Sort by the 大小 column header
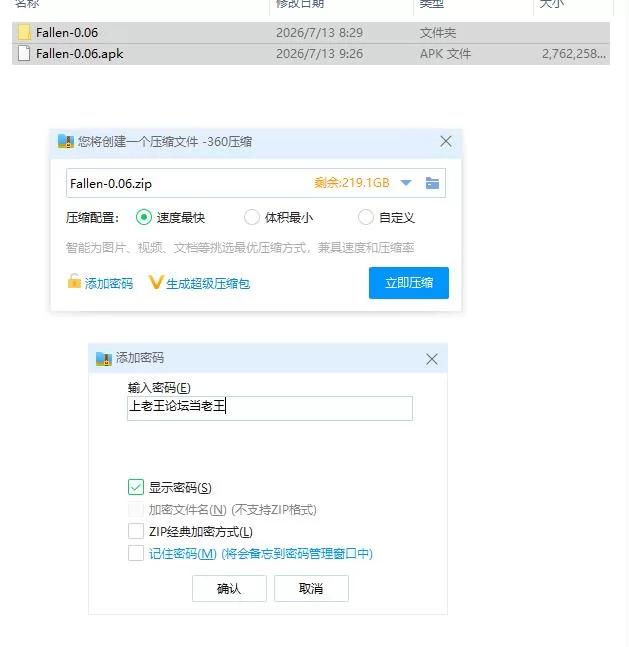This screenshot has height=647, width=629. point(552,4)
